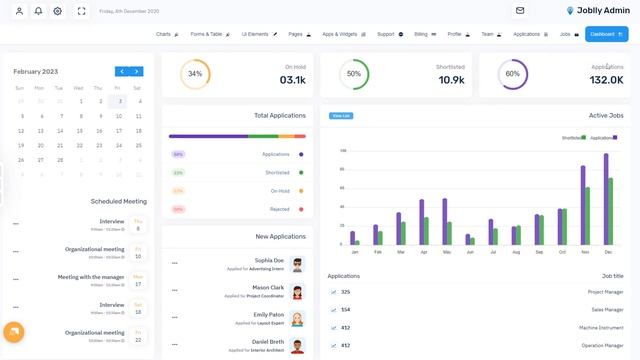Image resolution: width=640 pixels, height=360 pixels.
Task: Select February 15 in calendar
Action: click(x=80, y=131)
